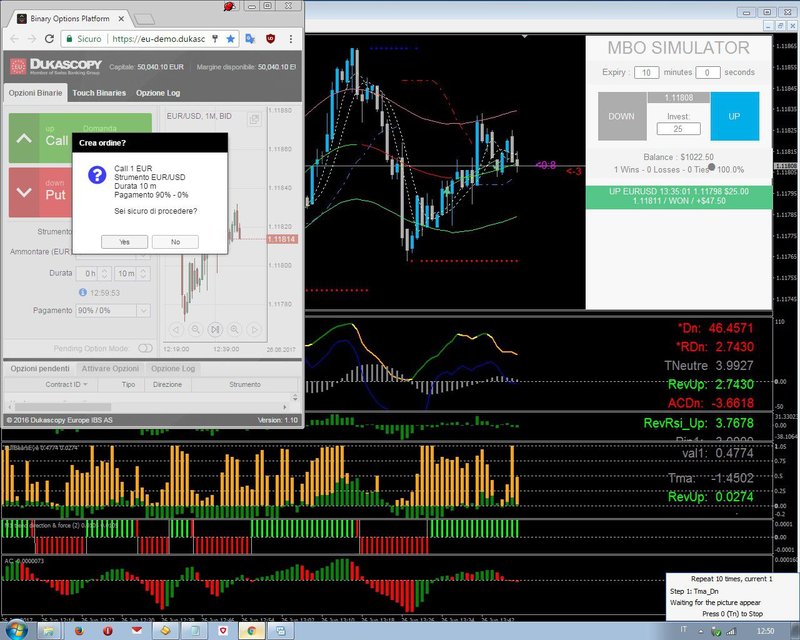Sort by Contract ID column header
Screen dimensions: 800x640
coord(66,384)
